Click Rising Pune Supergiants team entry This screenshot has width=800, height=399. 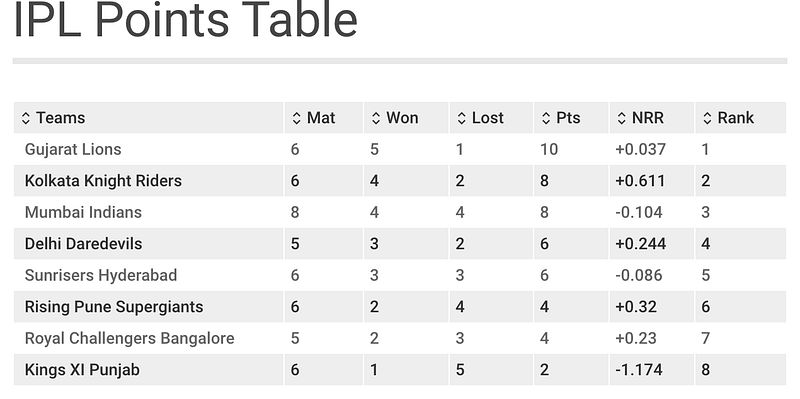[x=114, y=307]
